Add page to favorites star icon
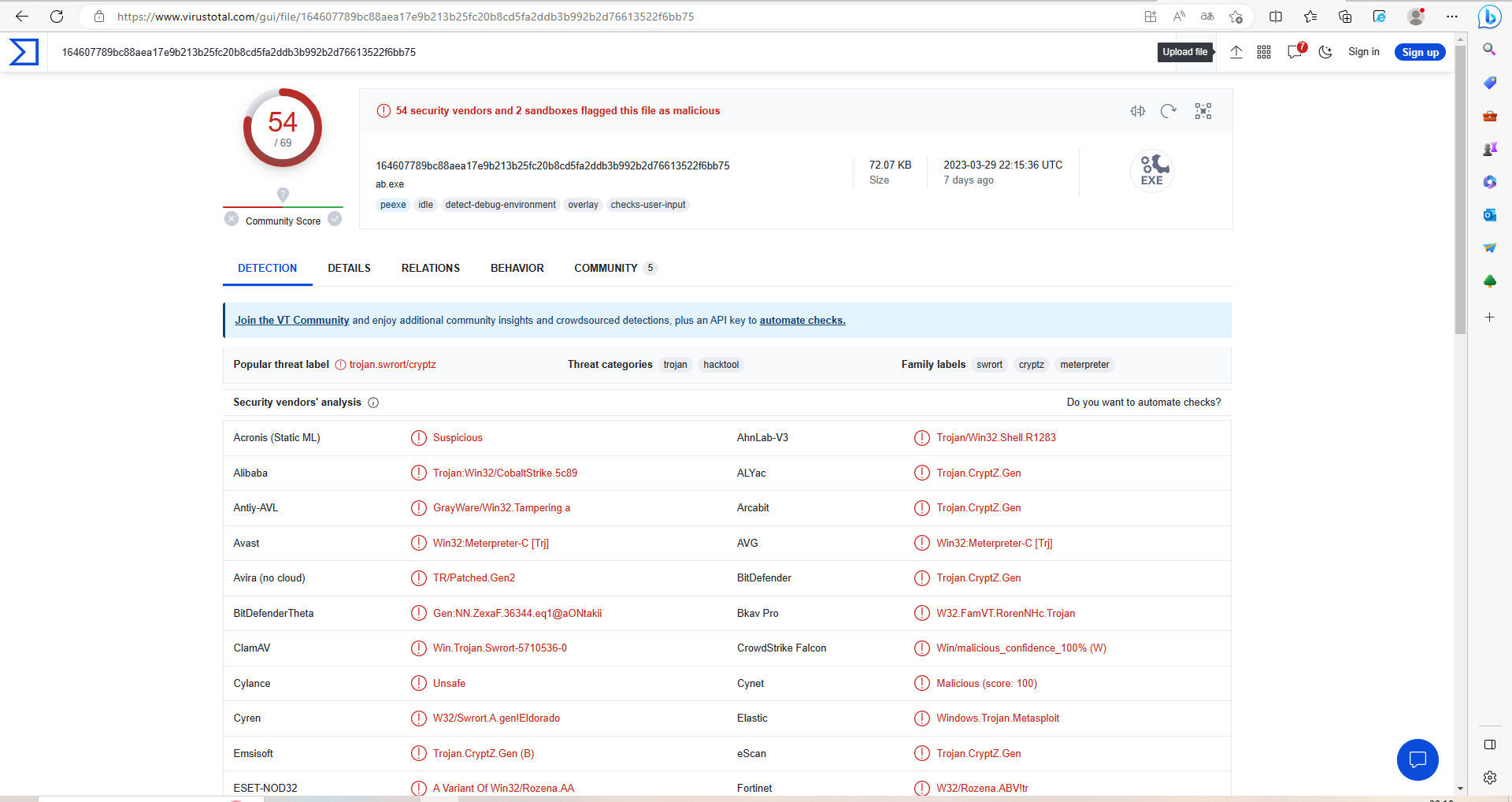 (x=1236, y=17)
